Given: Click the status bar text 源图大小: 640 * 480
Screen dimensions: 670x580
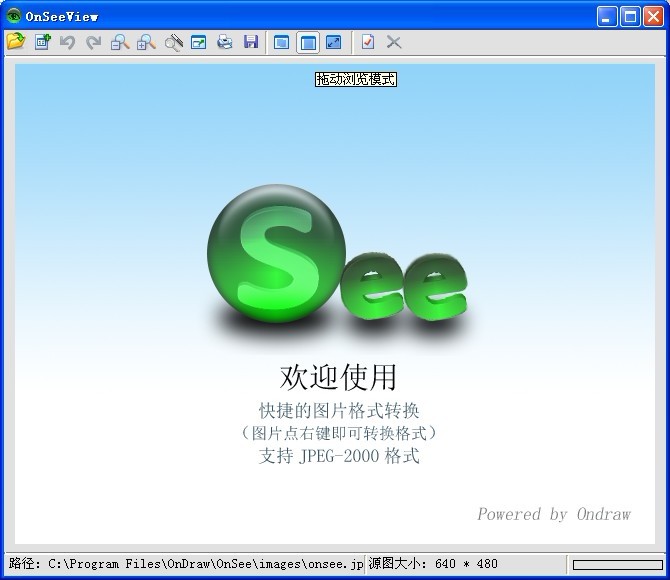Looking at the screenshot, I should [x=433, y=564].
